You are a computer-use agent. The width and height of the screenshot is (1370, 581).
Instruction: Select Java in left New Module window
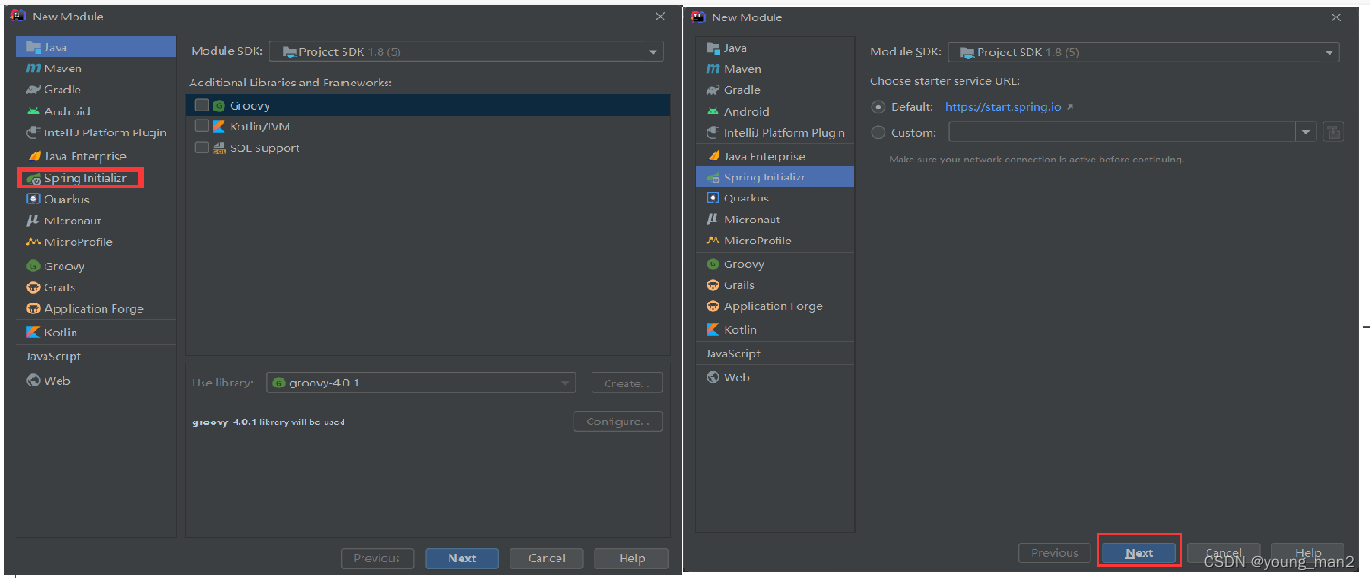96,47
